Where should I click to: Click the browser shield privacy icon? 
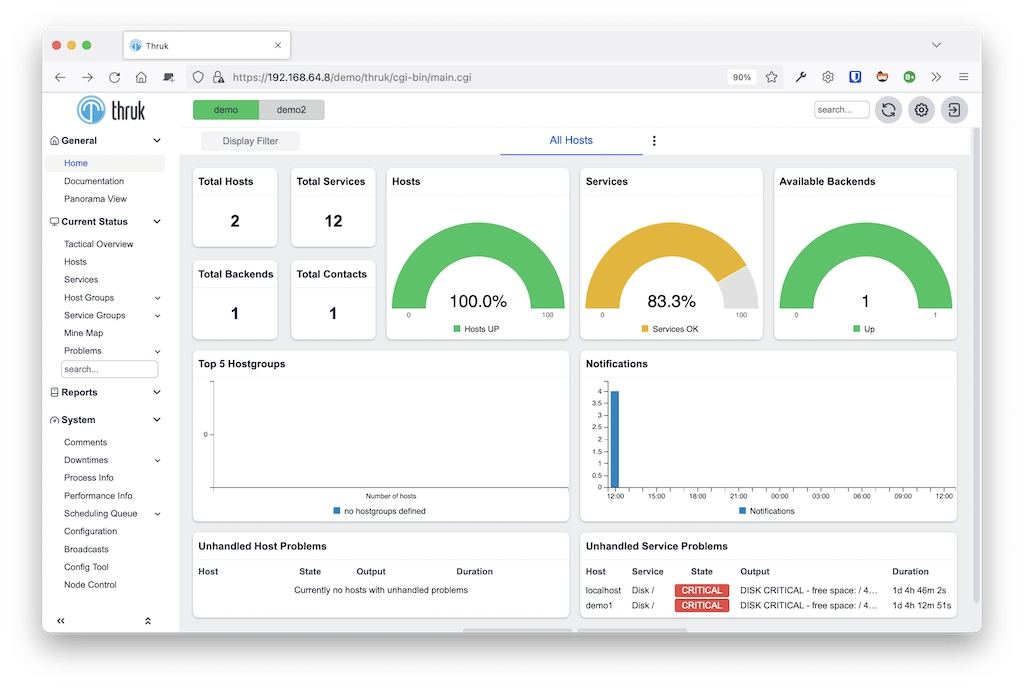point(199,77)
